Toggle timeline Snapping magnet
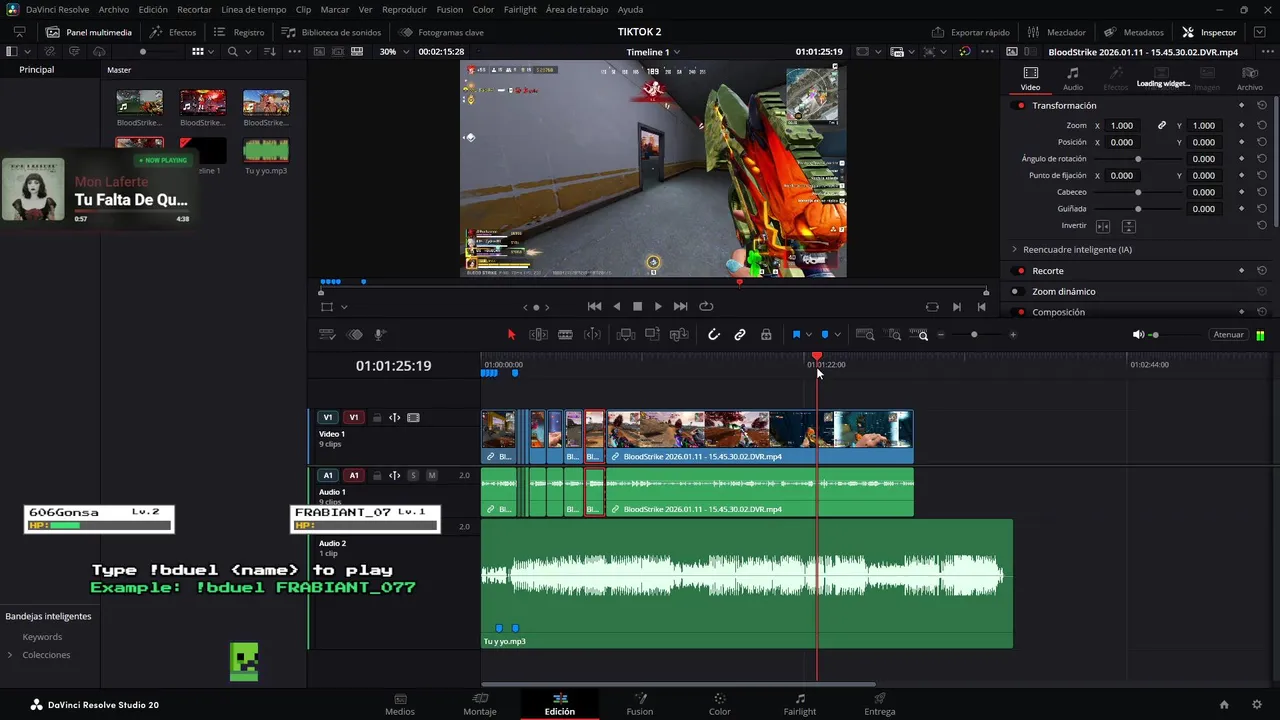This screenshot has width=1280, height=720. tap(713, 335)
